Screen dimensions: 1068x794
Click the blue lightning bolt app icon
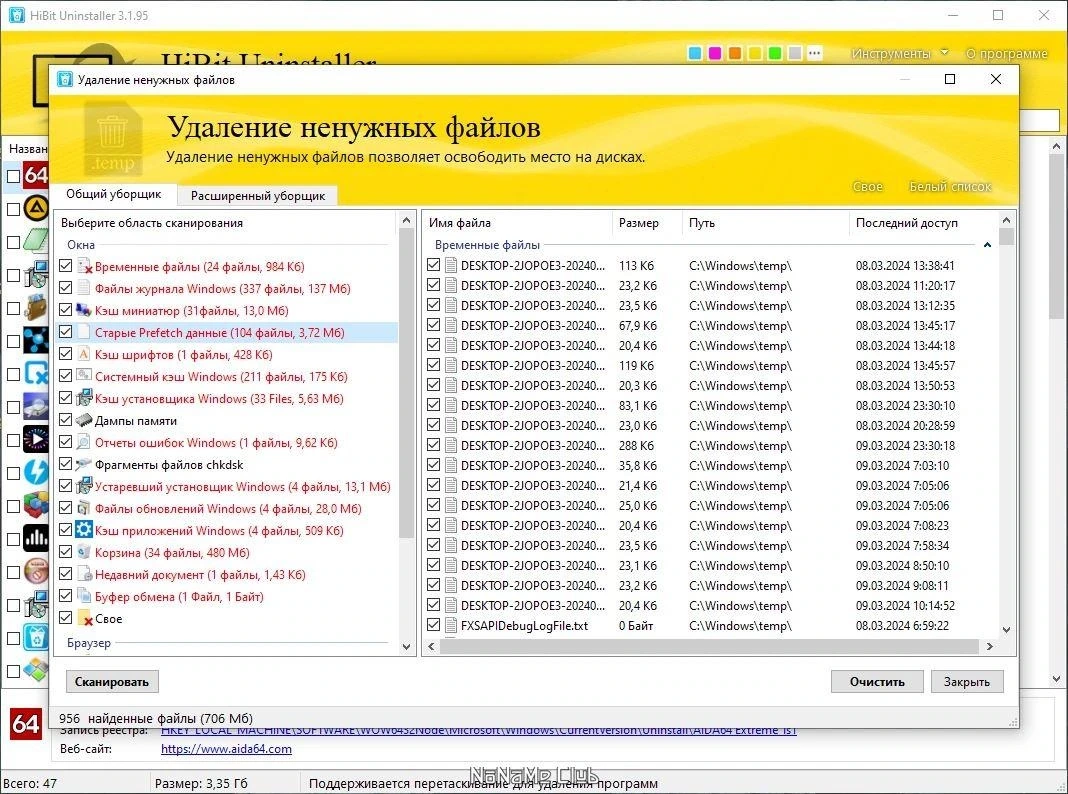(x=35, y=473)
